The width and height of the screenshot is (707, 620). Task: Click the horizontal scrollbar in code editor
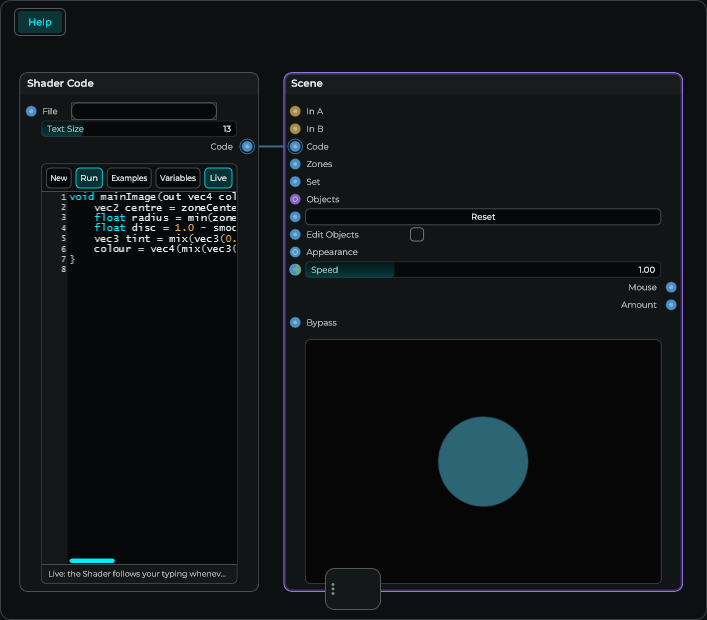click(92, 560)
